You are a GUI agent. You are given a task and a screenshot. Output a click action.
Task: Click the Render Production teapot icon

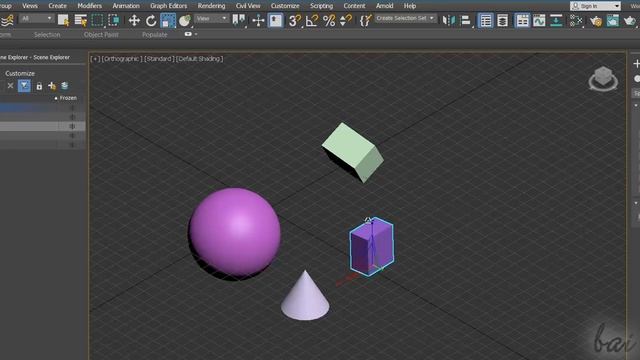(x=629, y=20)
